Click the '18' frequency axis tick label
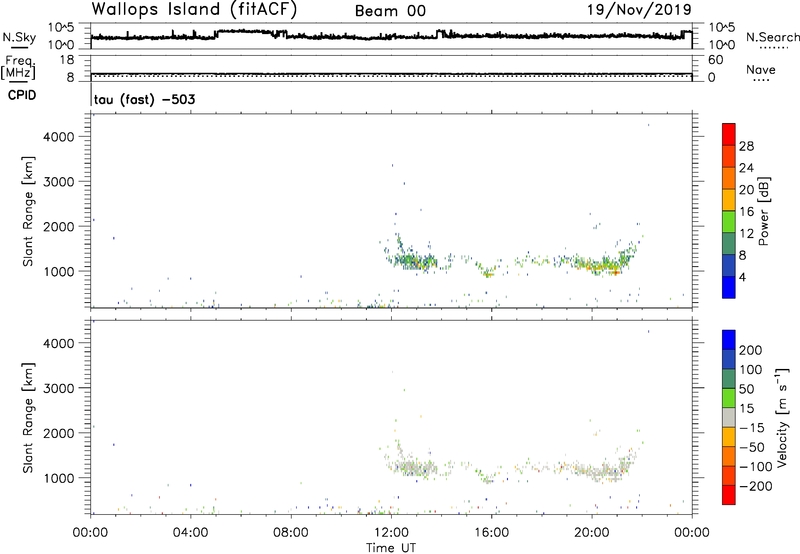This screenshot has height=554, width=800. pos(67,60)
